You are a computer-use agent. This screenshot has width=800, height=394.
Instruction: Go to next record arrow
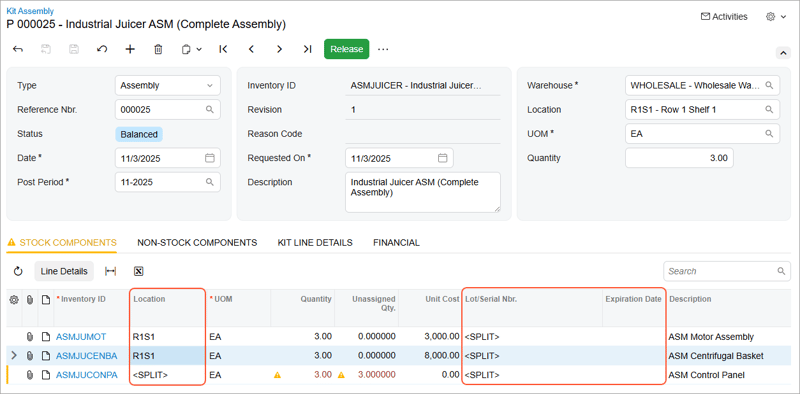(x=279, y=49)
